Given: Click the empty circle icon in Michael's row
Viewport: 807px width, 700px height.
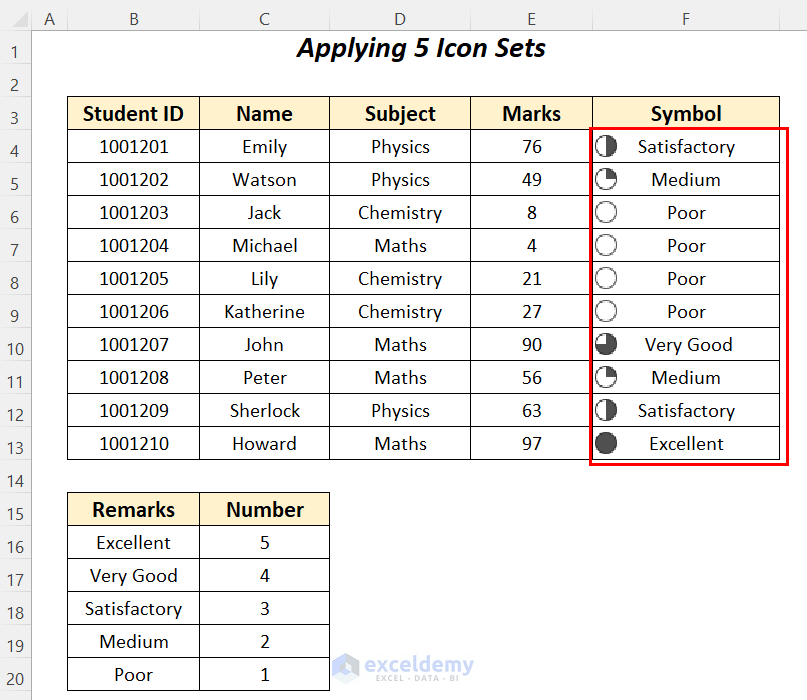Looking at the screenshot, I should [606, 246].
